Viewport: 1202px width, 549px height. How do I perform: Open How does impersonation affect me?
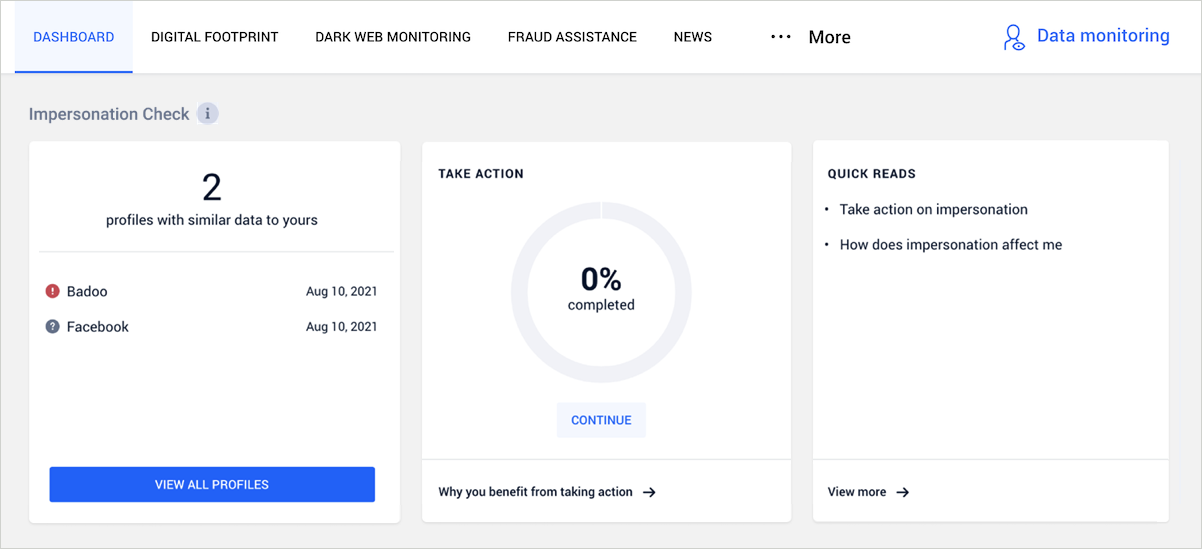point(951,244)
